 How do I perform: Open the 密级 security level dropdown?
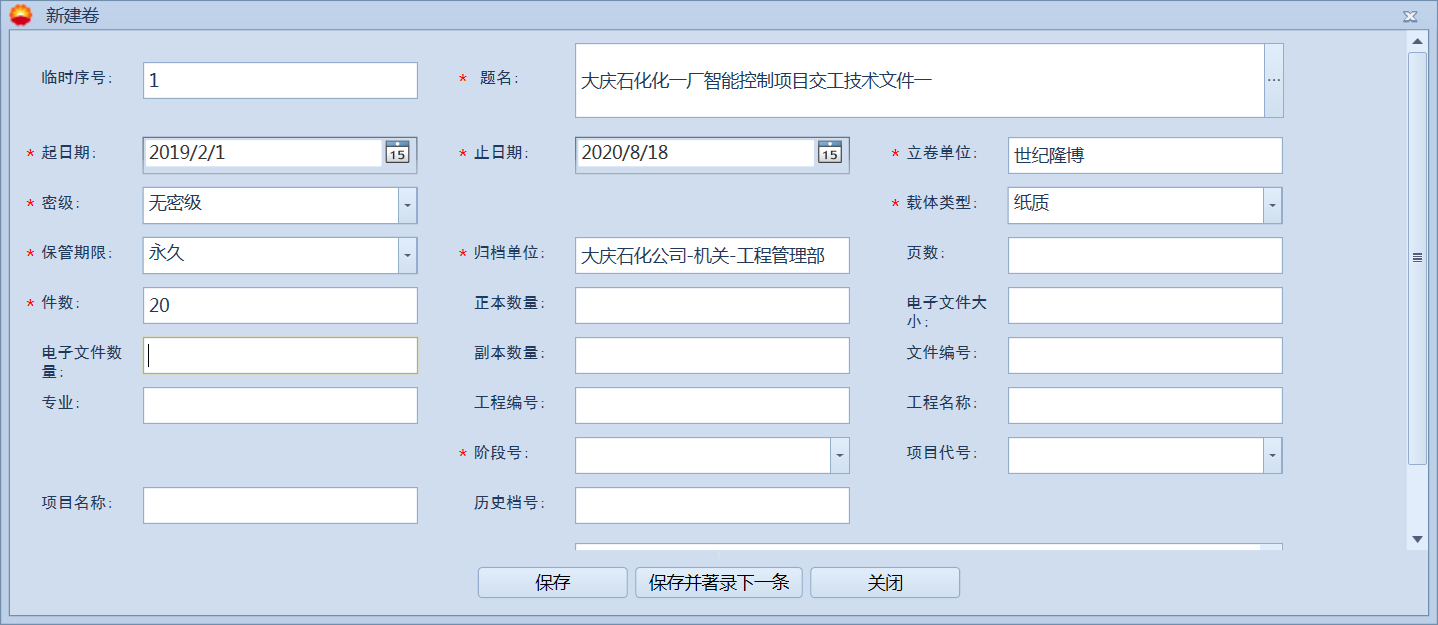[407, 205]
